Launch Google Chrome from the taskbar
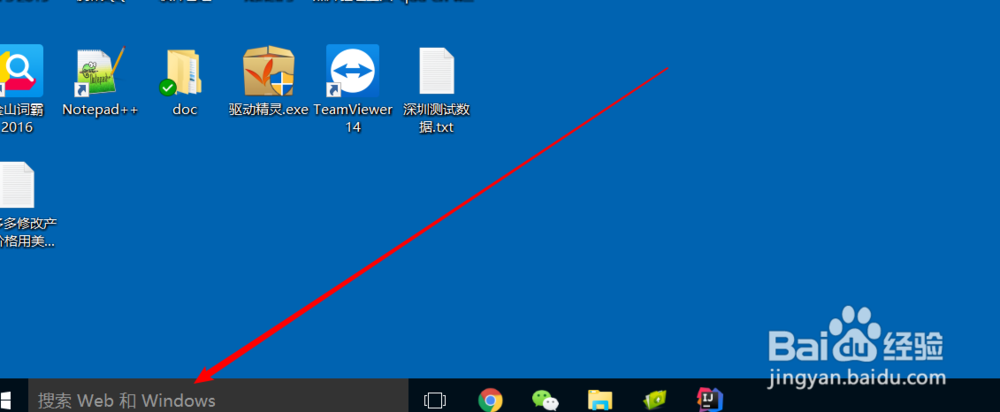 [490, 401]
